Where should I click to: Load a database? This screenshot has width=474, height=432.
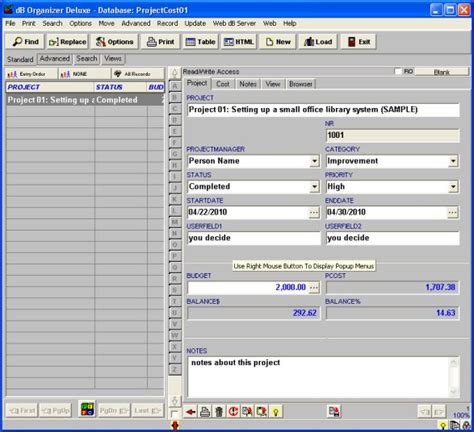318,42
